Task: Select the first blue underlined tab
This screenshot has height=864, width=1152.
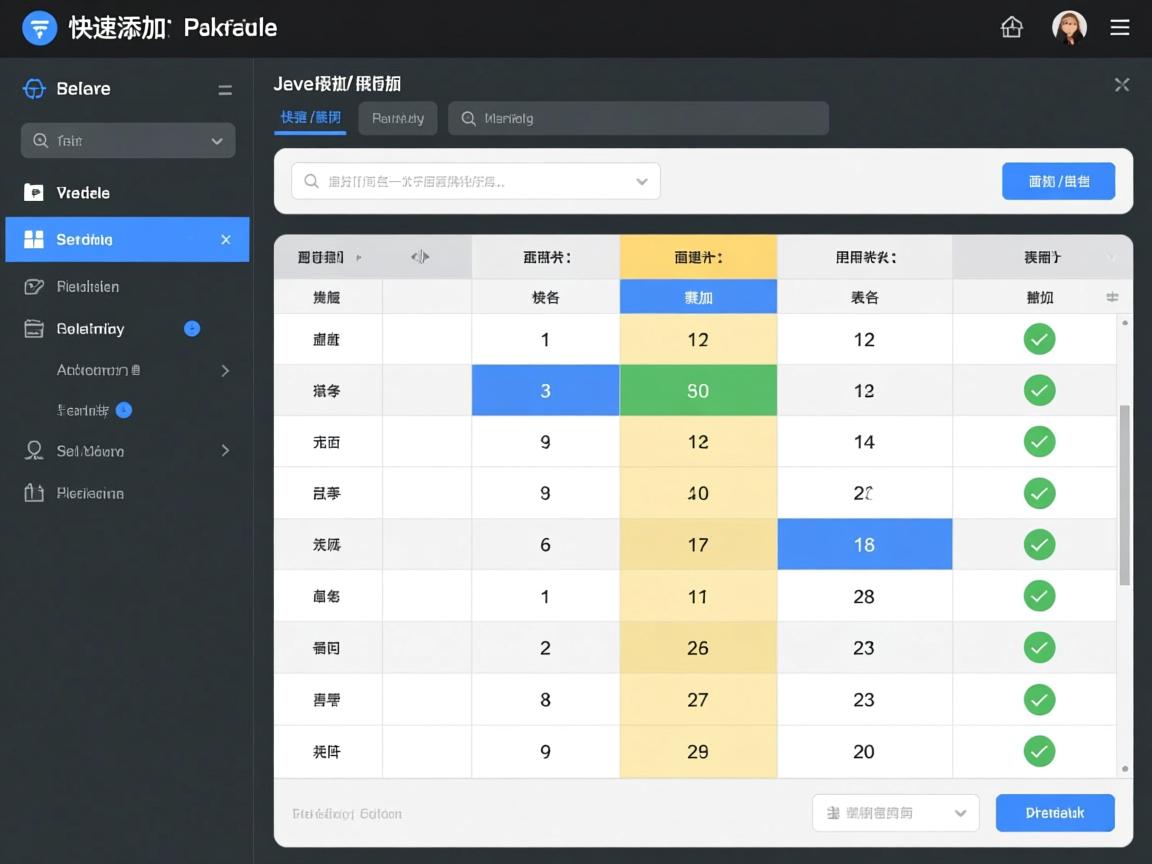Action: (310, 118)
